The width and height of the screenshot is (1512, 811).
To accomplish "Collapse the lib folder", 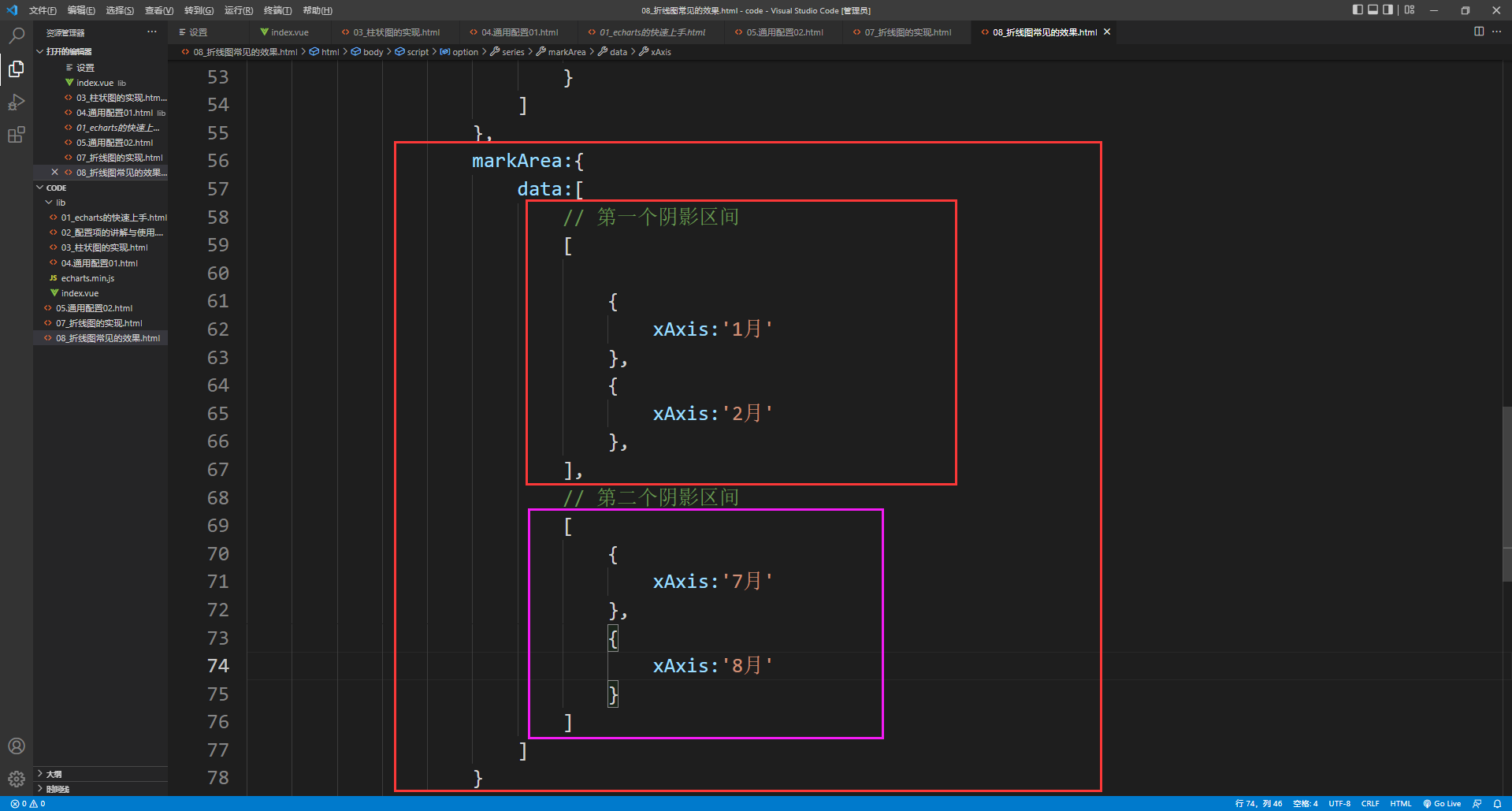I will [x=60, y=203].
